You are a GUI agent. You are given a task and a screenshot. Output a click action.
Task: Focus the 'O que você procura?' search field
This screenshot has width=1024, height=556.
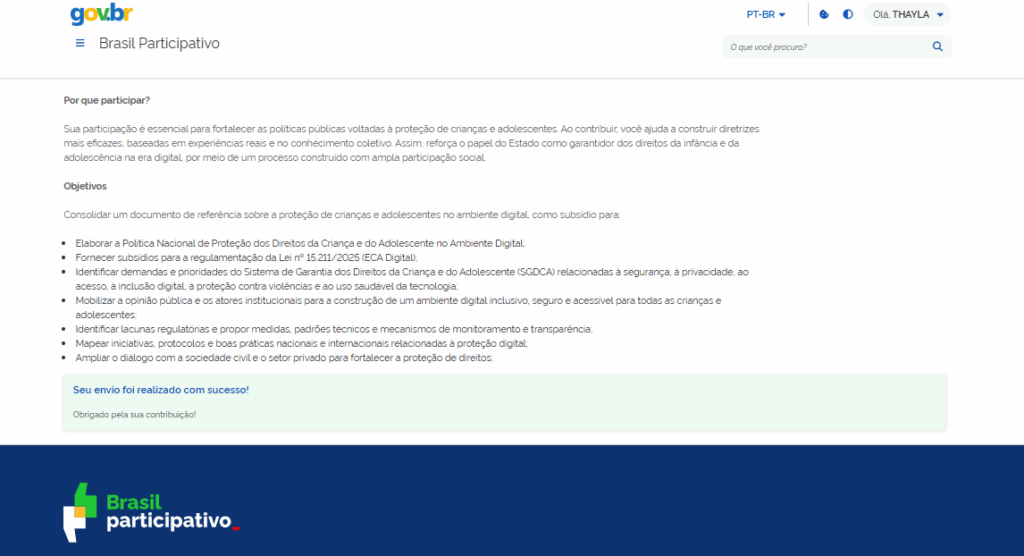tap(825, 47)
